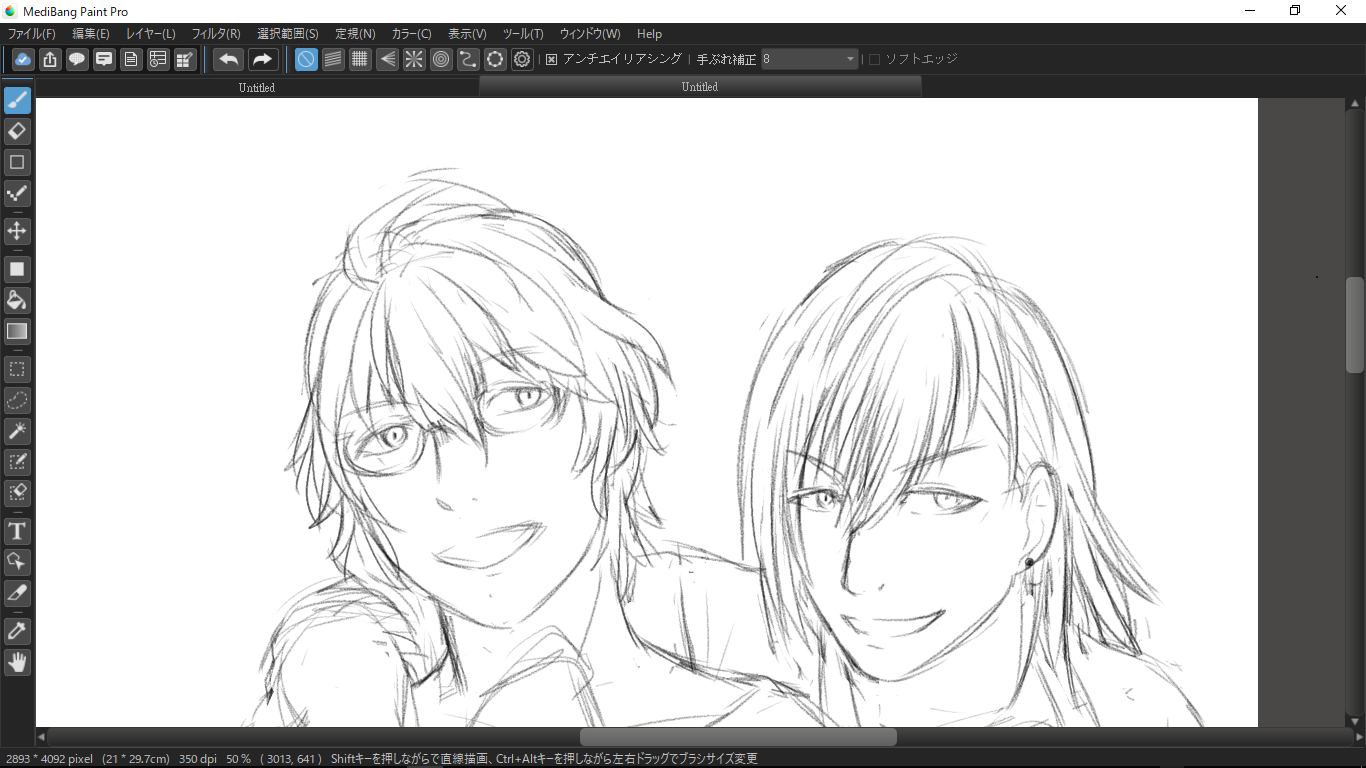Select the Bucket fill tool

17,300
